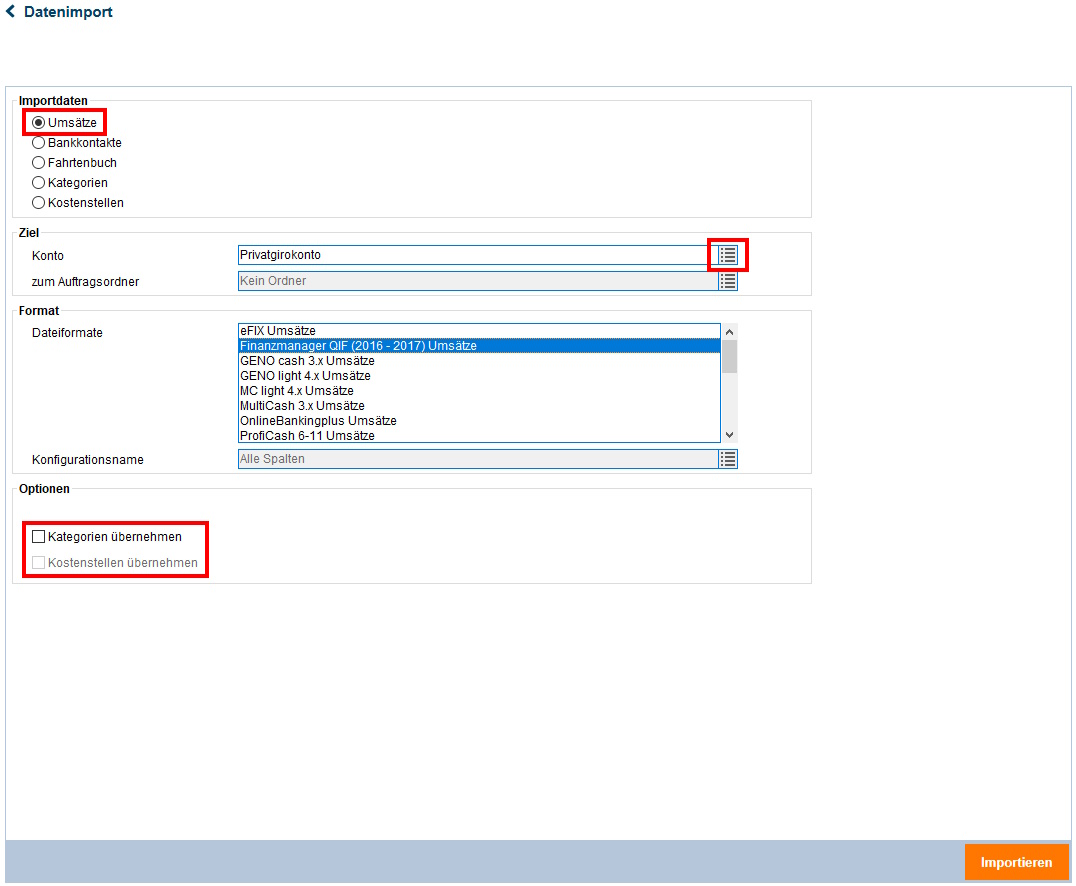This screenshot has height=886, width=1076.
Task: Open the Konfigurationsname list icon
Action: tap(728, 459)
